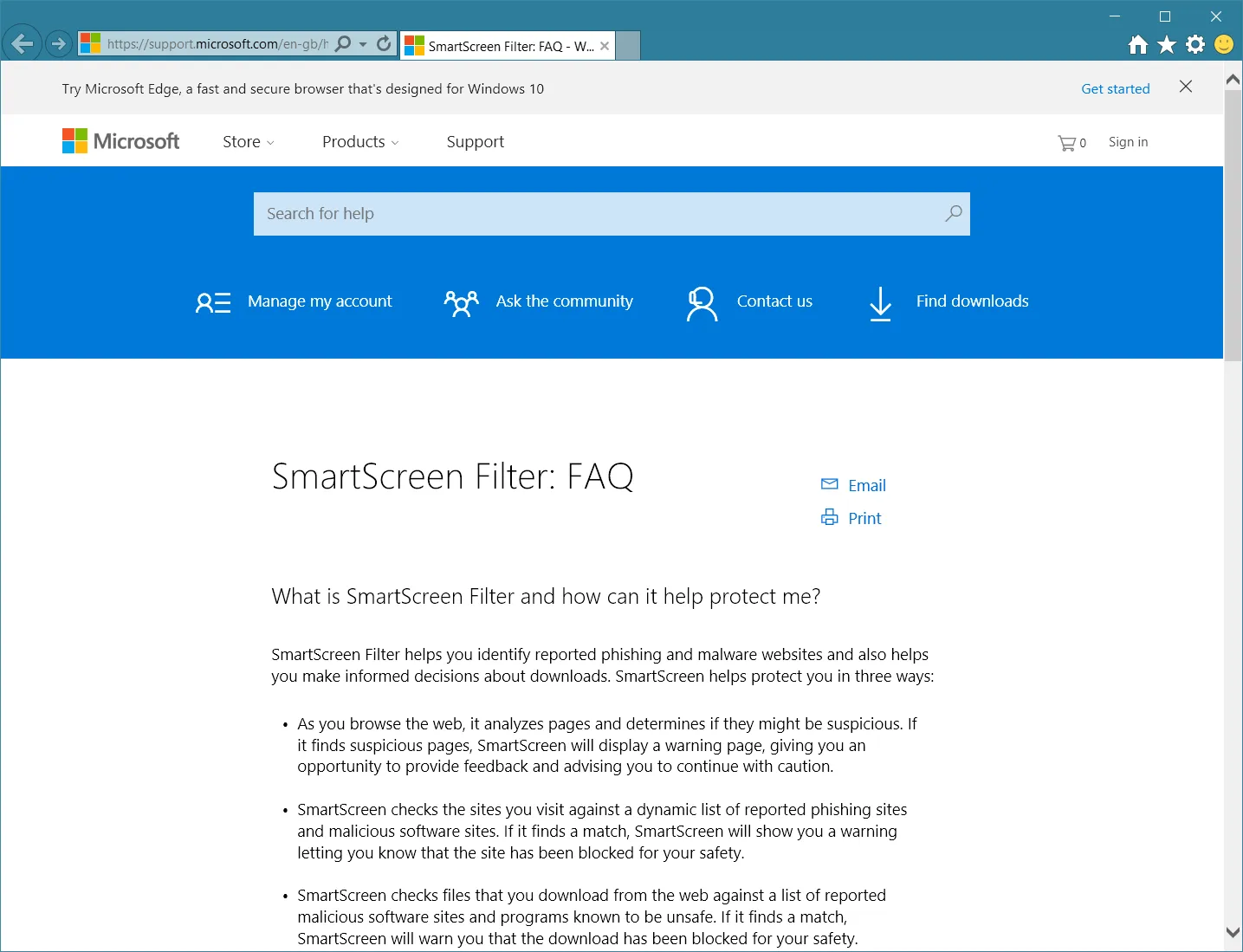
Task: Select the Contact us icon
Action: click(702, 303)
